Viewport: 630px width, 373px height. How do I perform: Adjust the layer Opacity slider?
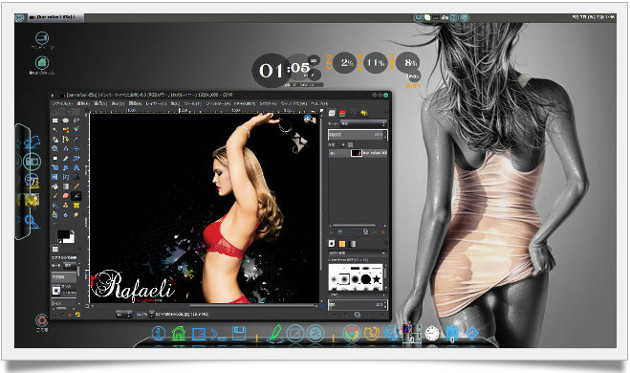(x=358, y=135)
